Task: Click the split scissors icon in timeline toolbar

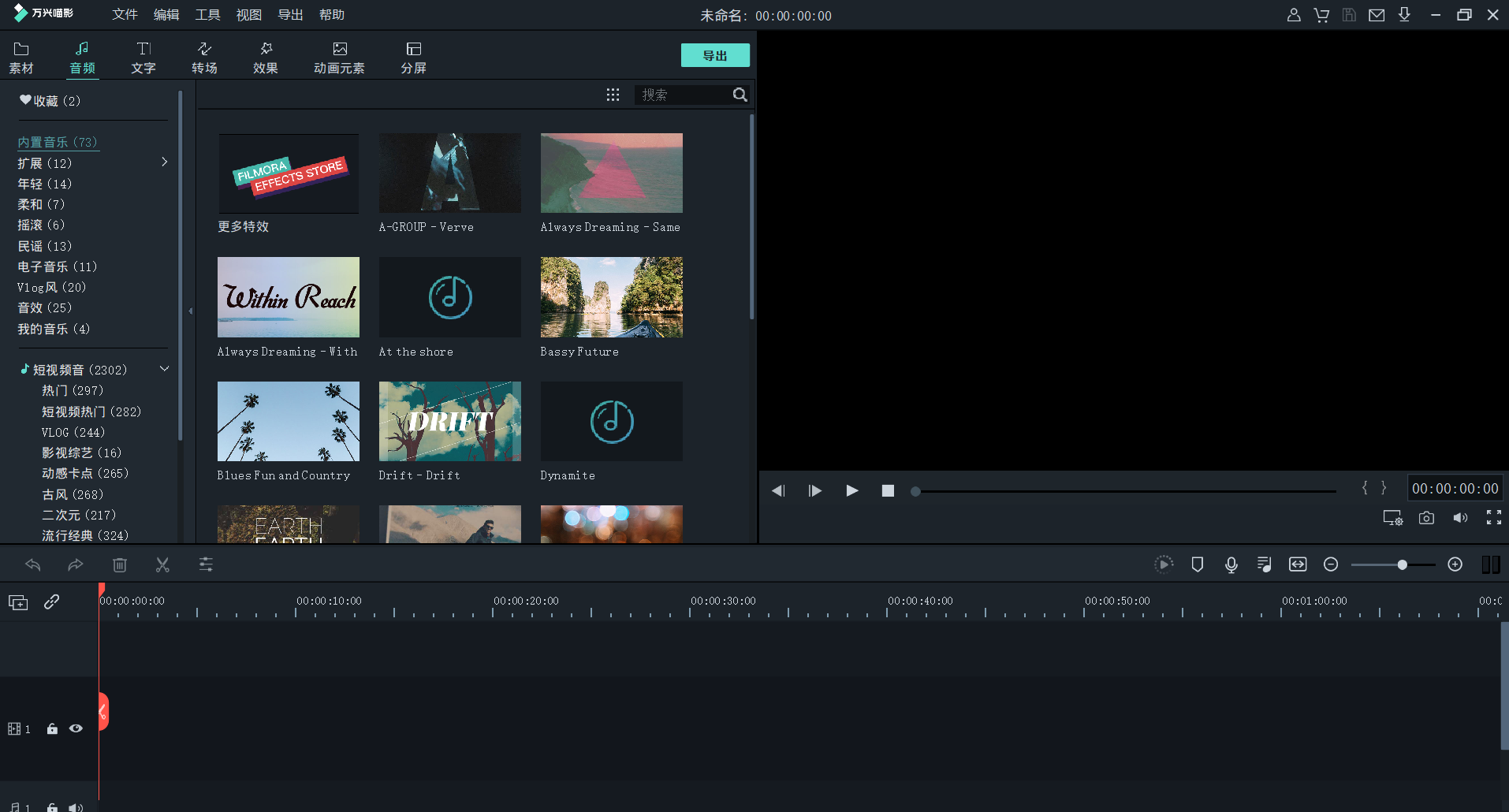Action: [x=162, y=564]
